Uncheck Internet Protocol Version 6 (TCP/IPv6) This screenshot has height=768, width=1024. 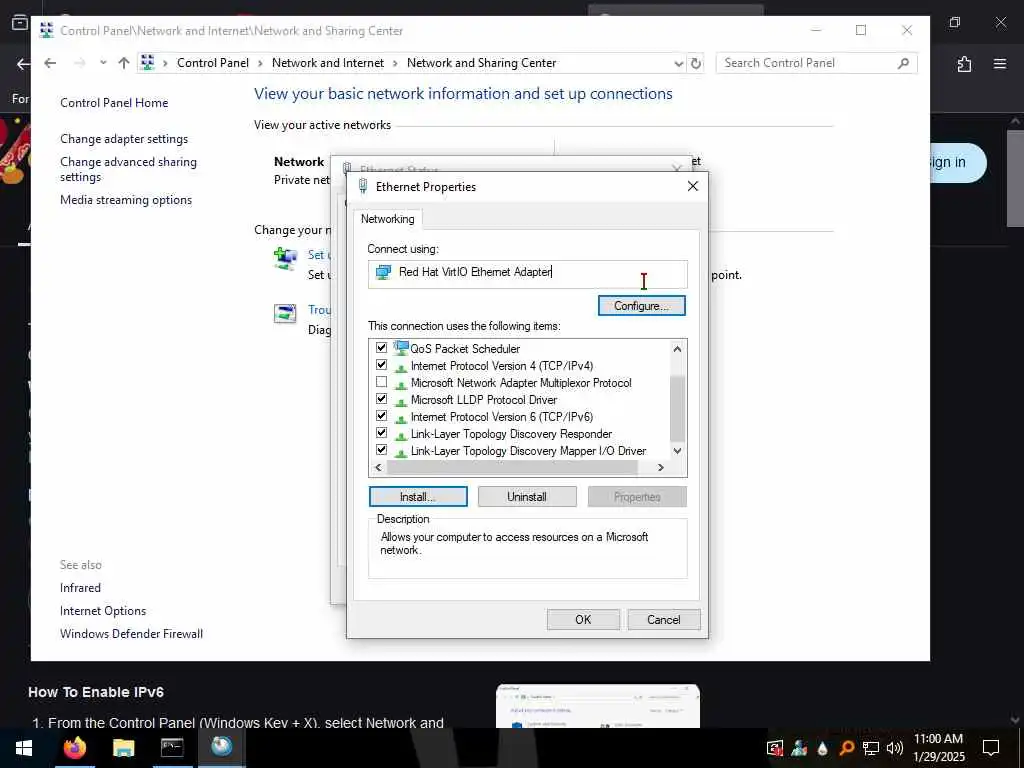tap(381, 415)
